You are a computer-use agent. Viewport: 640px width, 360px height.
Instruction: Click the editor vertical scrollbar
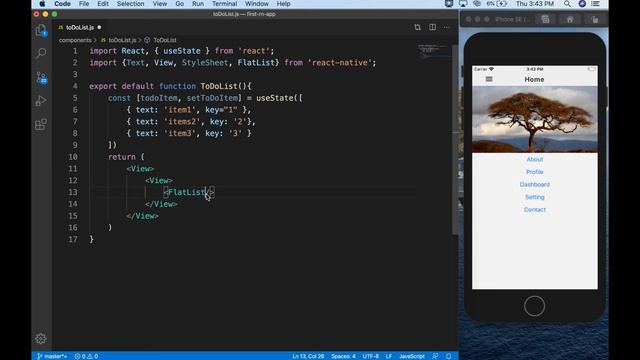(455, 139)
